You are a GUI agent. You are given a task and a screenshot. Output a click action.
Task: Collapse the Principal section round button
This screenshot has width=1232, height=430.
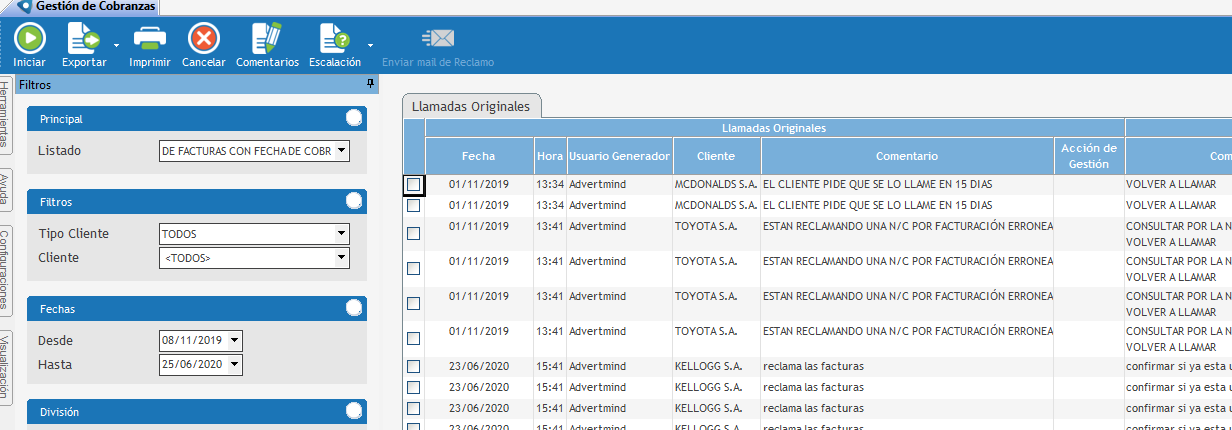pyautogui.click(x=353, y=118)
